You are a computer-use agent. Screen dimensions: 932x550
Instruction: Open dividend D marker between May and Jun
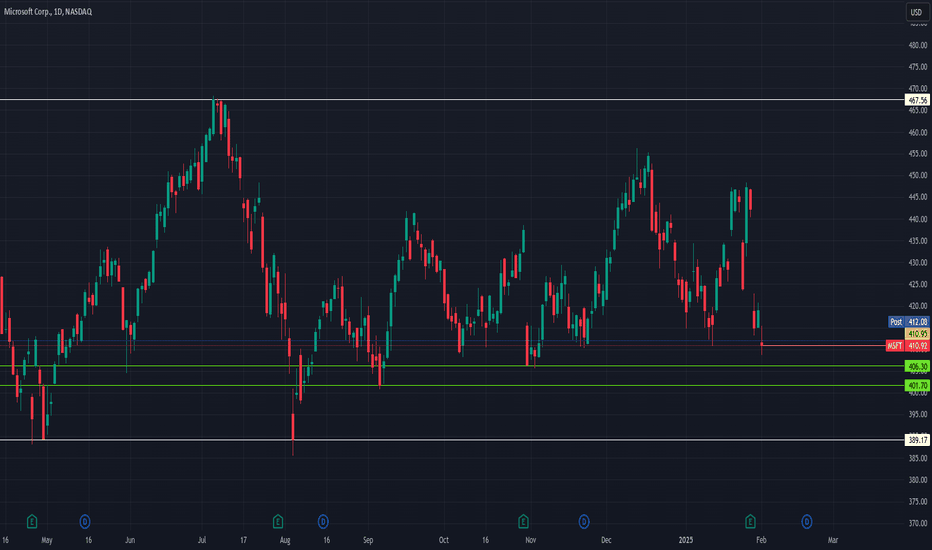(85, 522)
